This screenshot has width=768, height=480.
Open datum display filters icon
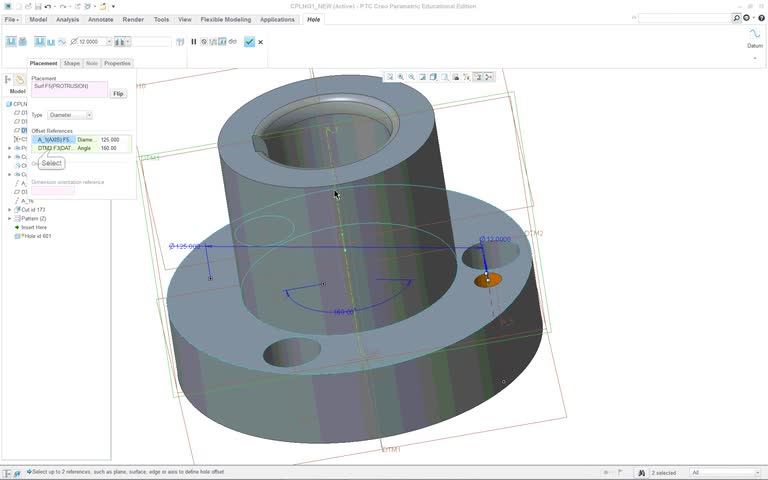(466, 77)
